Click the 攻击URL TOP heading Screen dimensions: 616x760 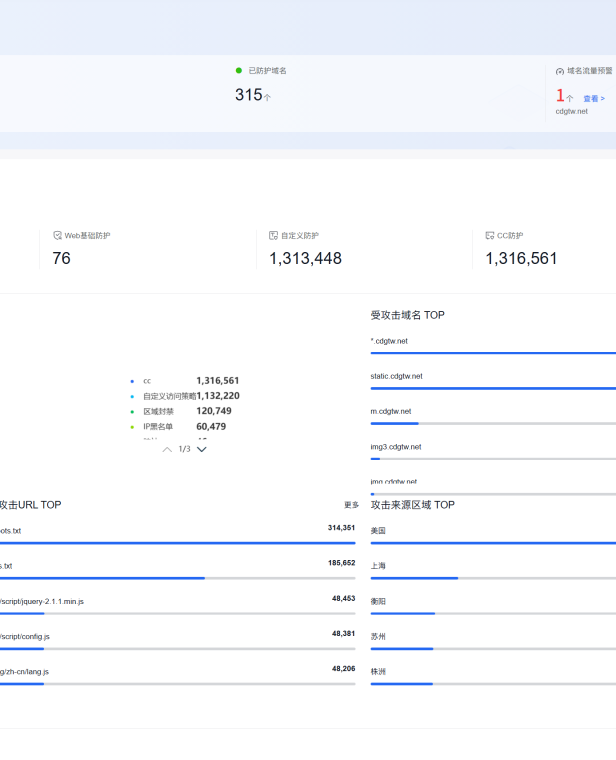click(x=31, y=505)
